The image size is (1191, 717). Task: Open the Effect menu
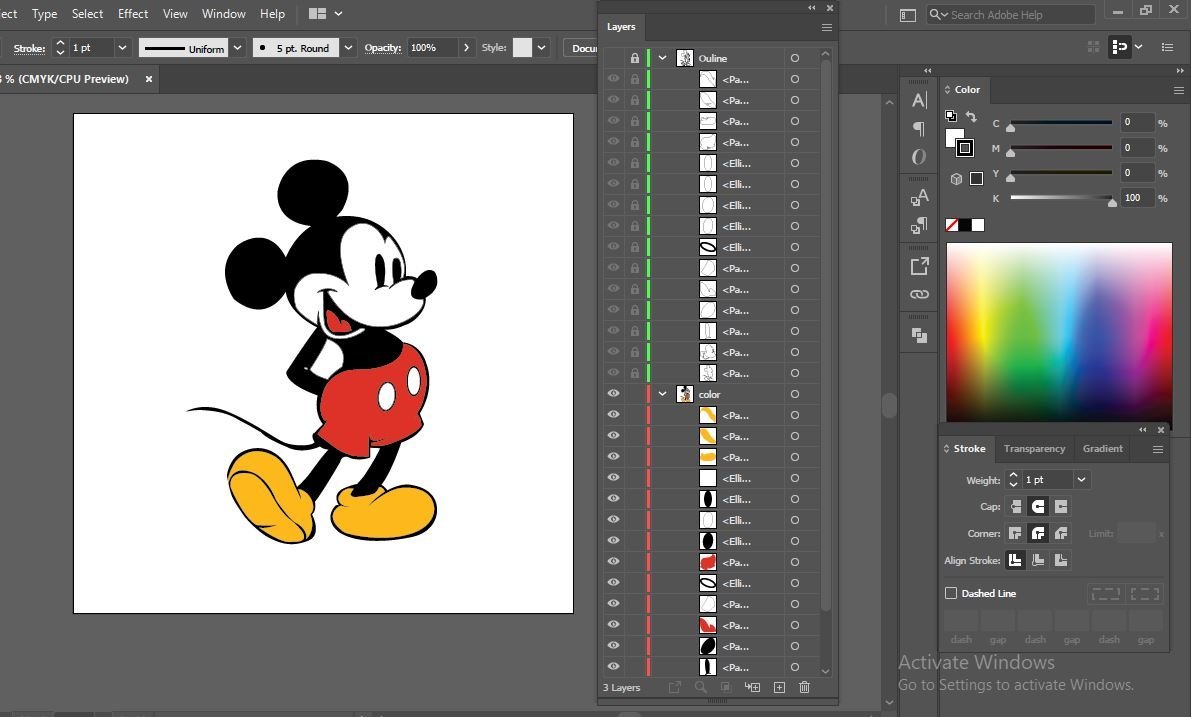coord(133,14)
